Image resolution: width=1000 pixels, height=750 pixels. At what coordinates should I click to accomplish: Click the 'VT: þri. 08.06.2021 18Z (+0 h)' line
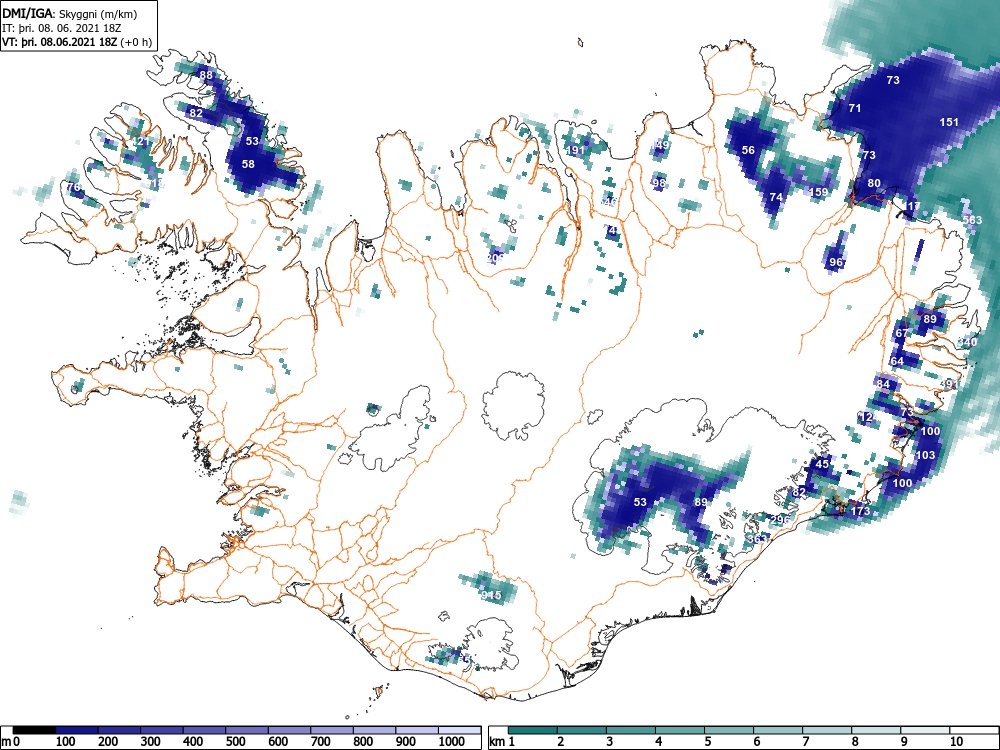coord(77,43)
